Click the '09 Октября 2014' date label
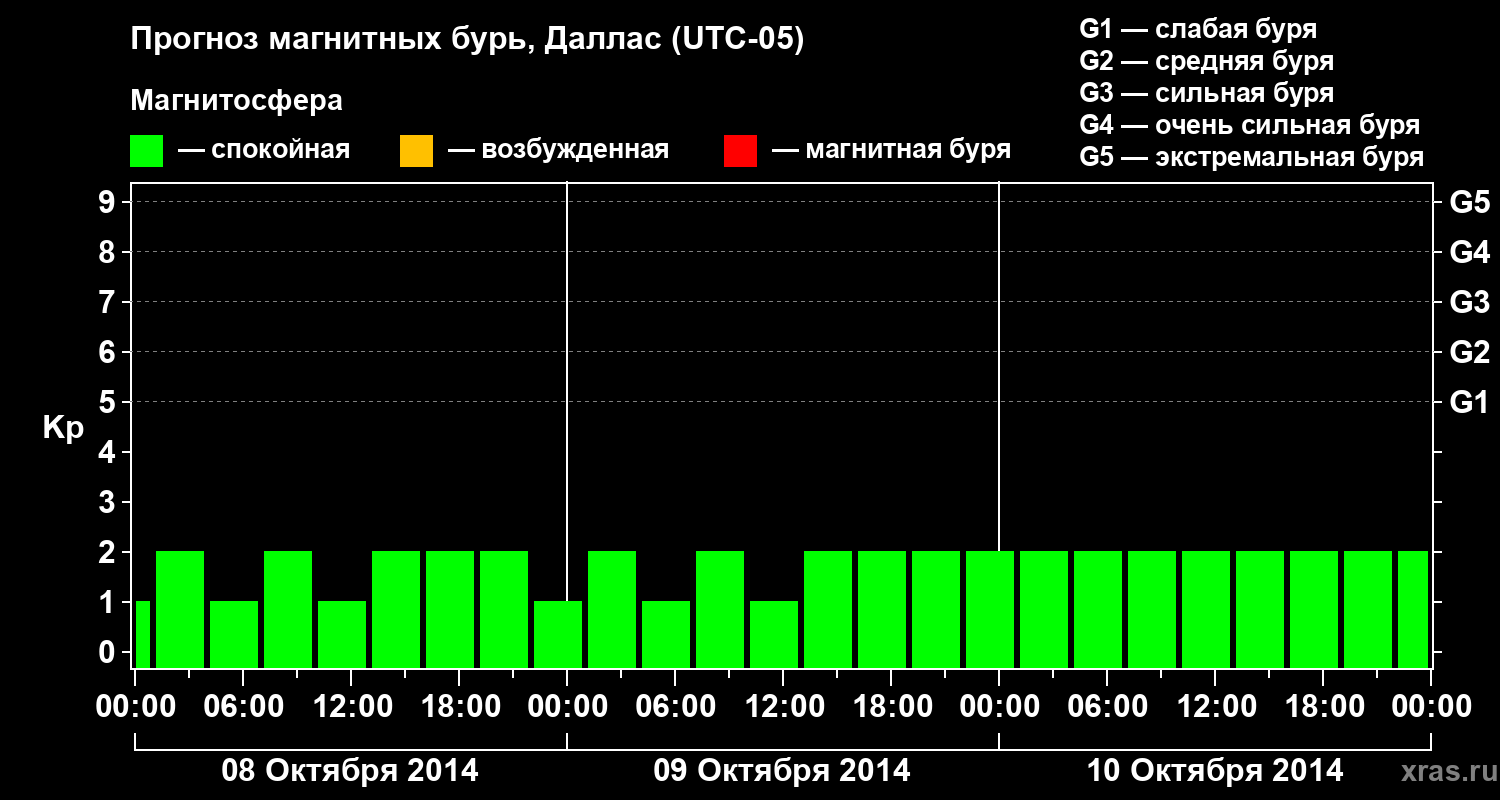 782,771
